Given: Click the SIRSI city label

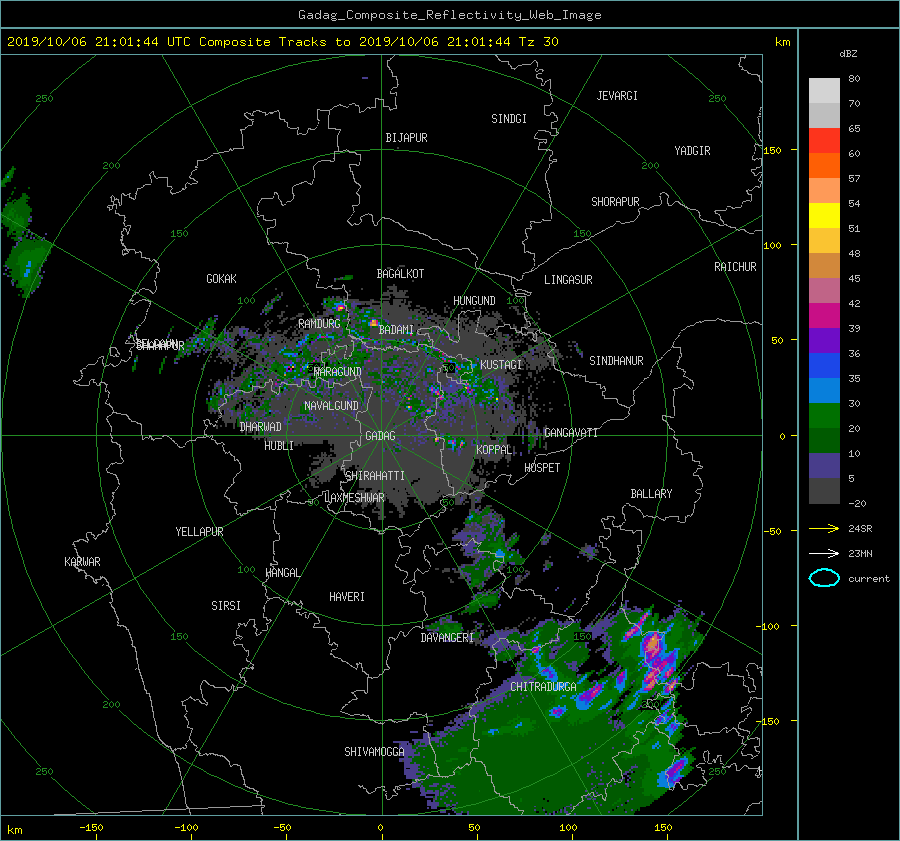Looking at the screenshot, I should tap(226, 606).
